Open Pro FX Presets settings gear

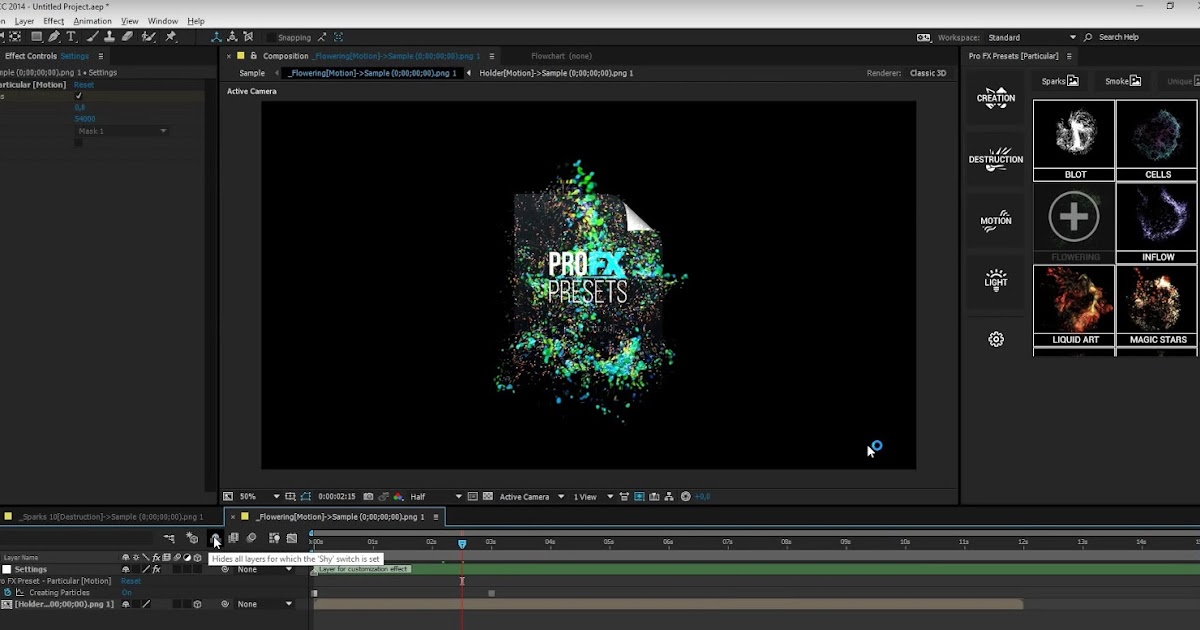click(995, 339)
